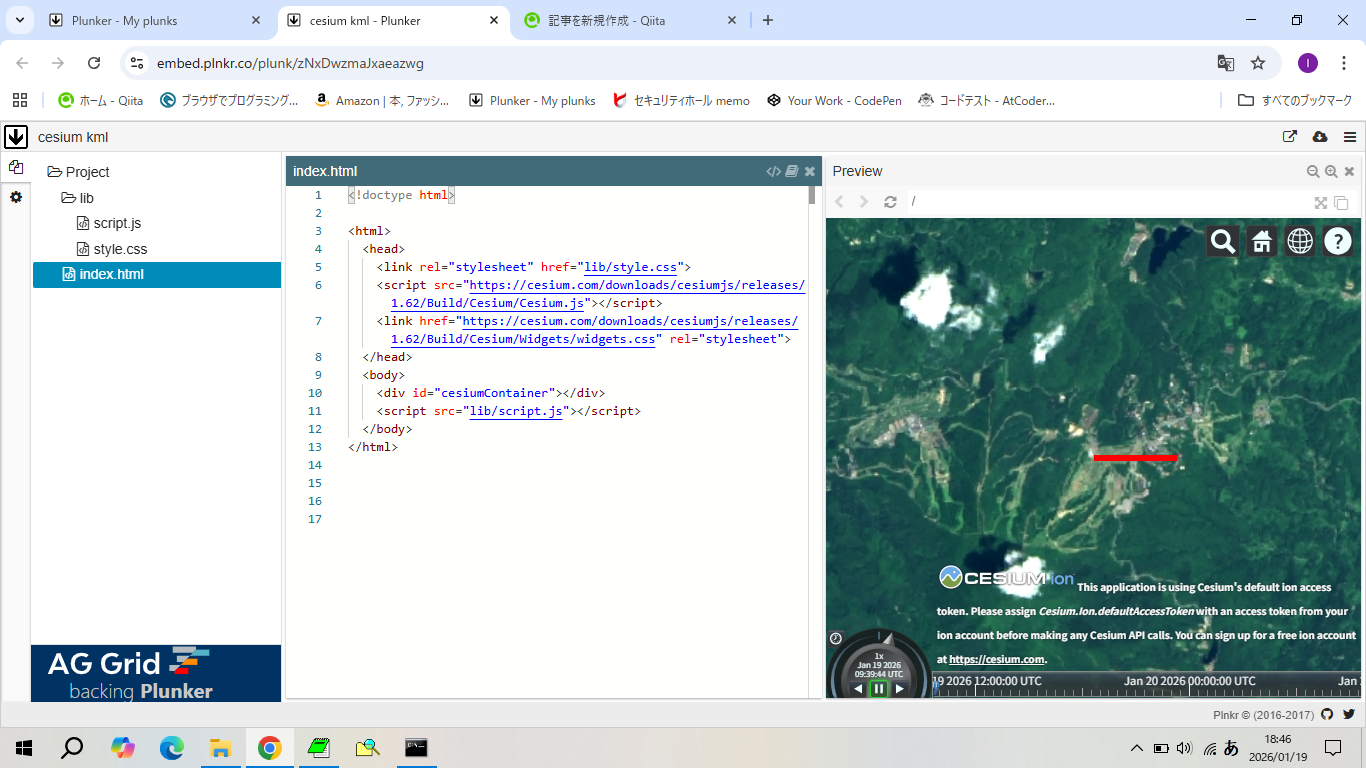Open script.js in file tree
Screen dimensions: 1366x768
click(x=109, y=223)
